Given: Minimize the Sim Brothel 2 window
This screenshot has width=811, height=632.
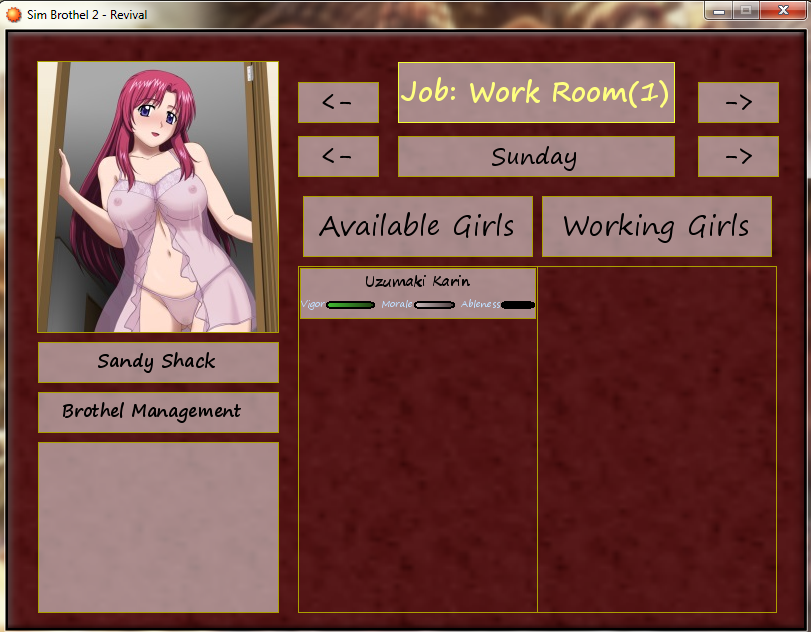Looking at the screenshot, I should pyautogui.click(x=718, y=10).
